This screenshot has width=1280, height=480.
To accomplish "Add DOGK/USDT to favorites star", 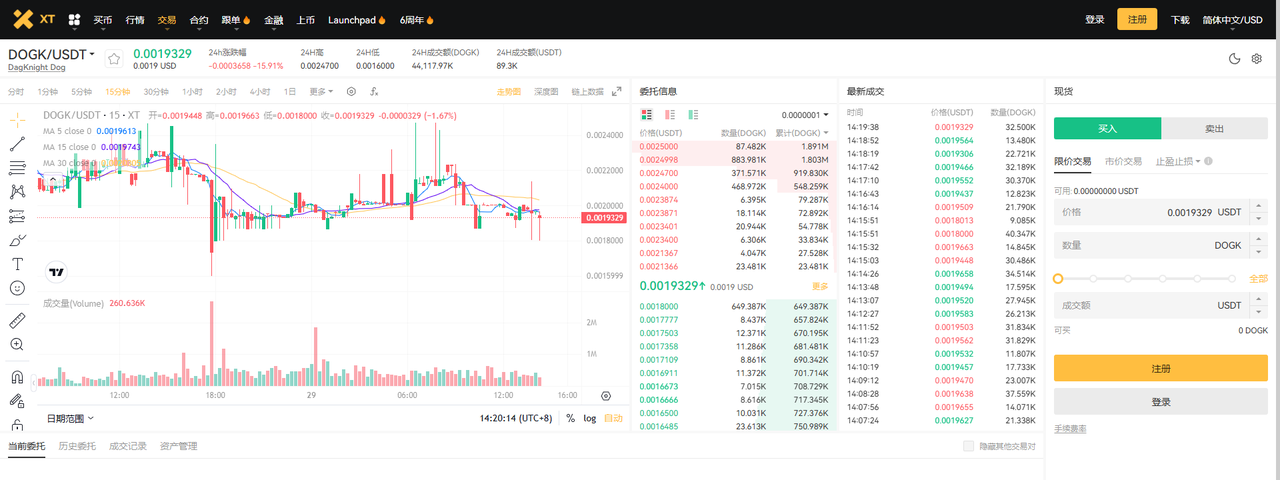I will click(114, 59).
